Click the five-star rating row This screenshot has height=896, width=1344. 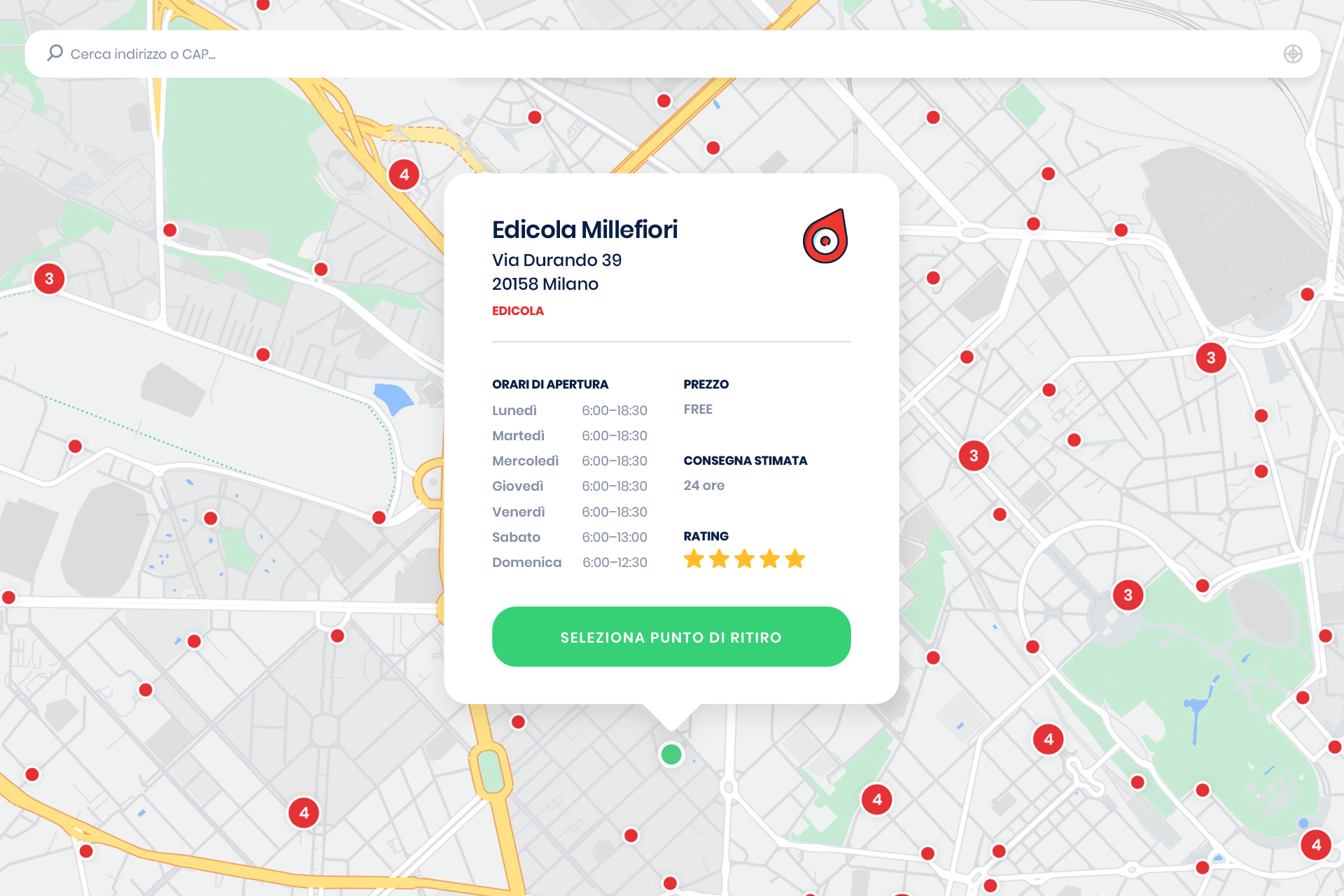pos(744,559)
